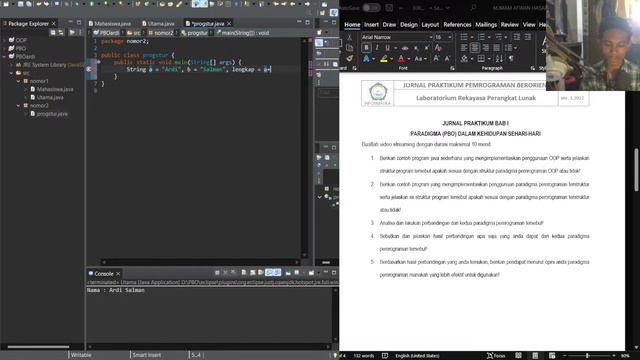The width and height of the screenshot is (640, 360).
Task: Open the Layout ribbon tab in Word
Action: [430, 25]
